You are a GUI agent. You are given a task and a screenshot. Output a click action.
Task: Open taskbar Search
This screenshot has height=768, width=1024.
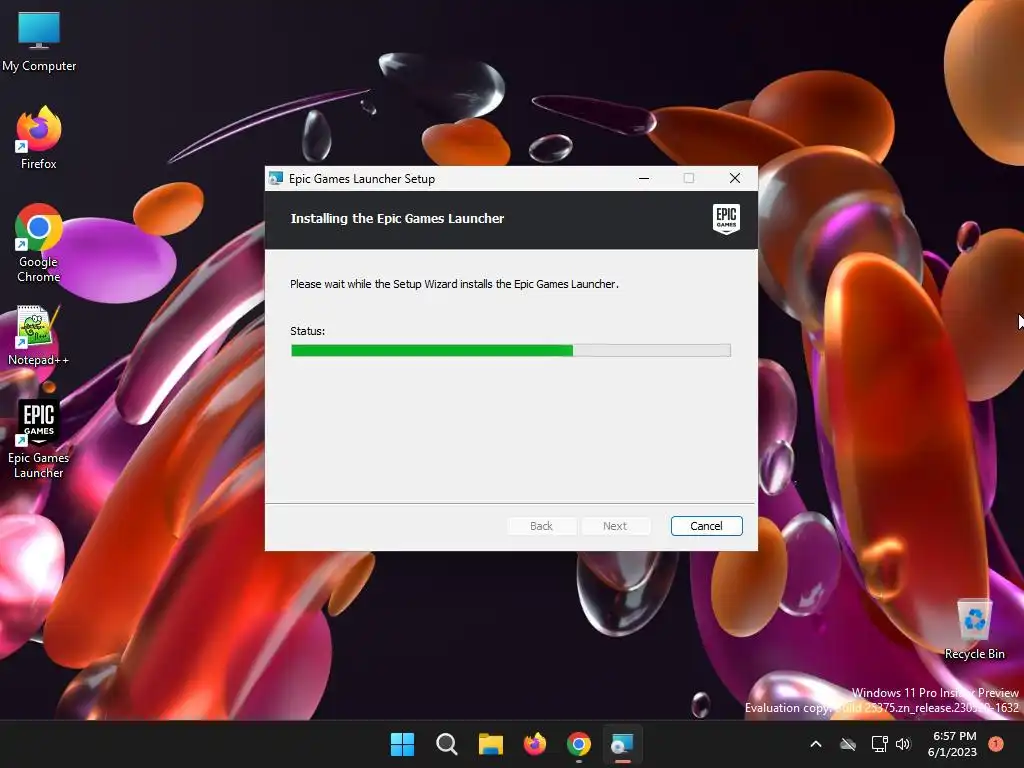[447, 744]
